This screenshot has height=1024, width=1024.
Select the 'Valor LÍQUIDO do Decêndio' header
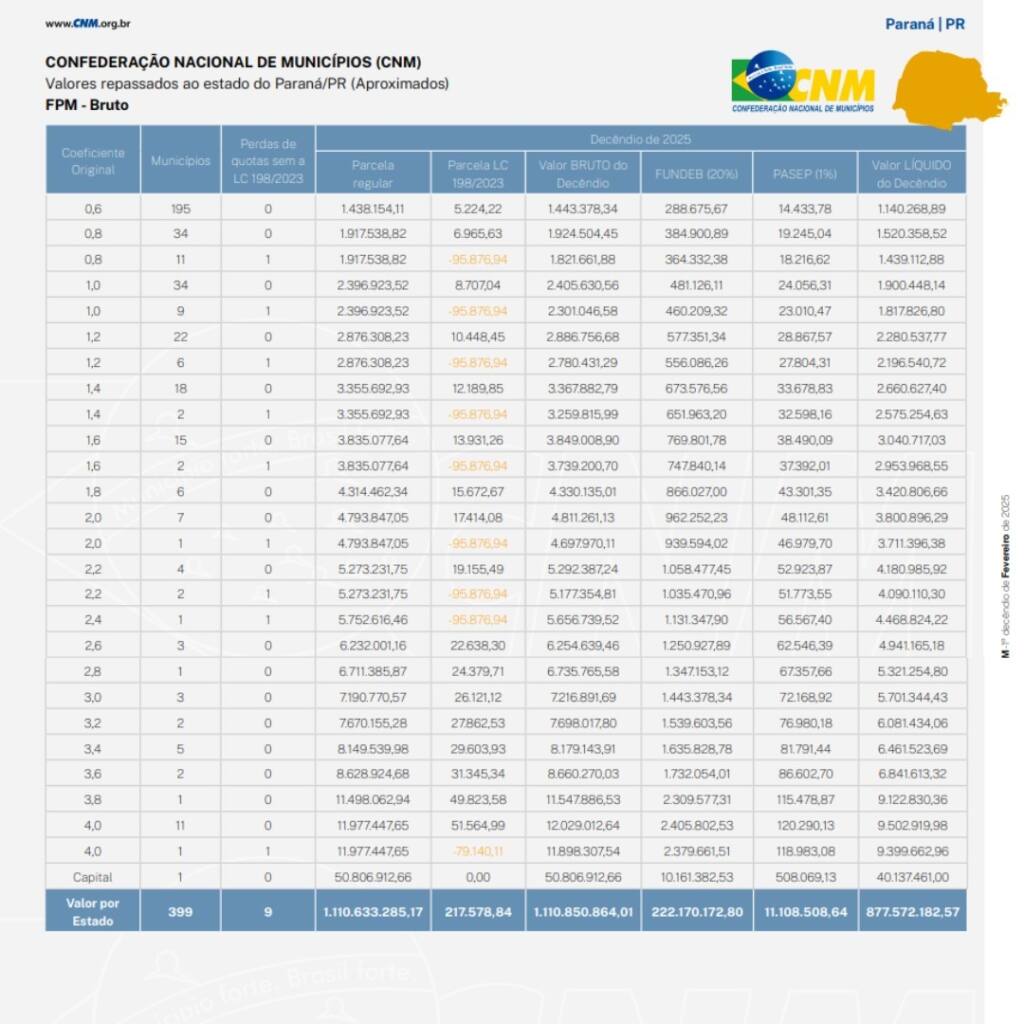(x=912, y=174)
